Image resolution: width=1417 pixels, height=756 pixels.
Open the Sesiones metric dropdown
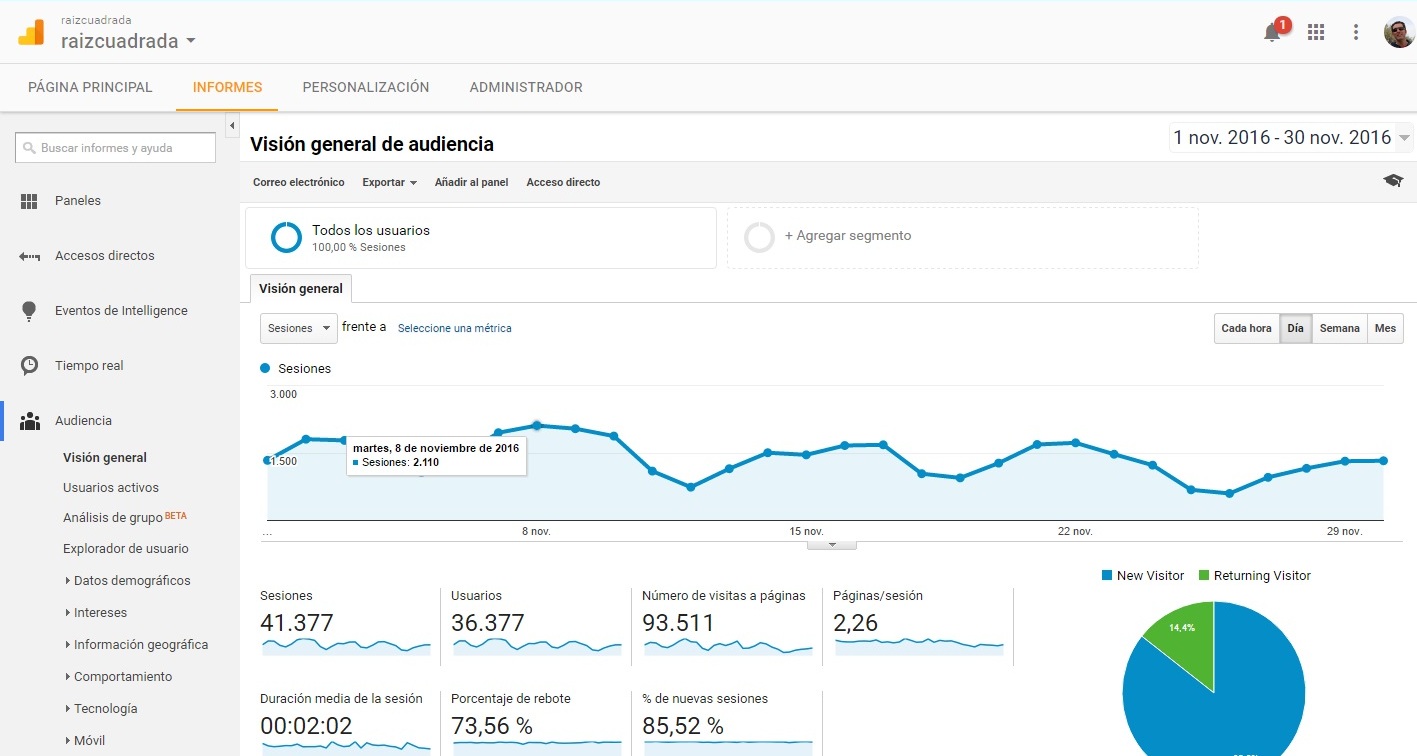[x=298, y=328]
